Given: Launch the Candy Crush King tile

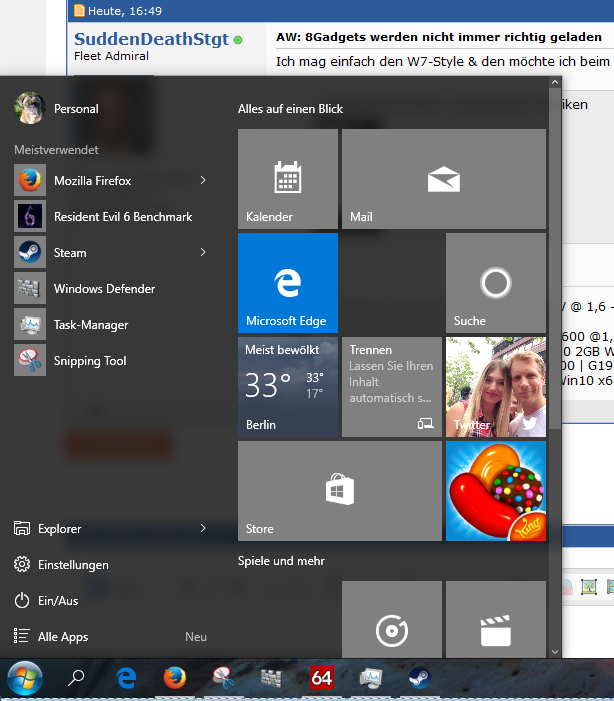Looking at the screenshot, I should tap(496, 491).
